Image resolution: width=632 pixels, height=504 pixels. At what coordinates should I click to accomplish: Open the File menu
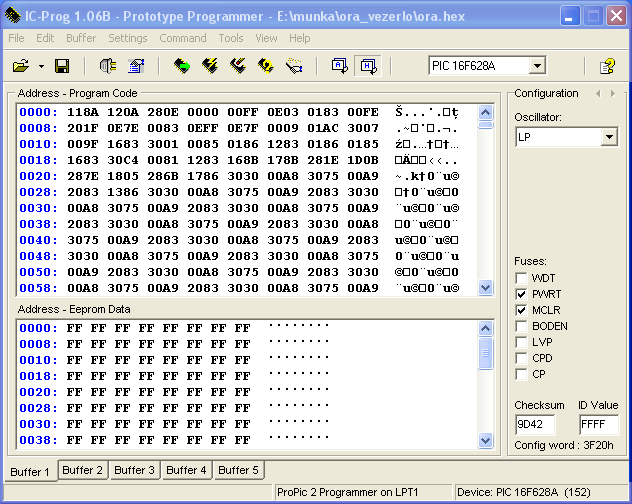click(16, 38)
